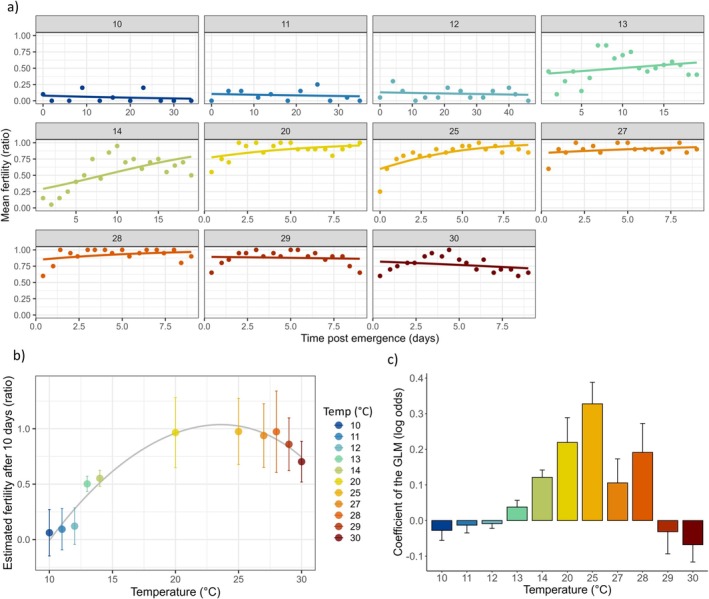Image resolution: width=709 pixels, height=599 pixels.
Task: Click the legend swatch for 12 °C
Action: tap(339, 448)
